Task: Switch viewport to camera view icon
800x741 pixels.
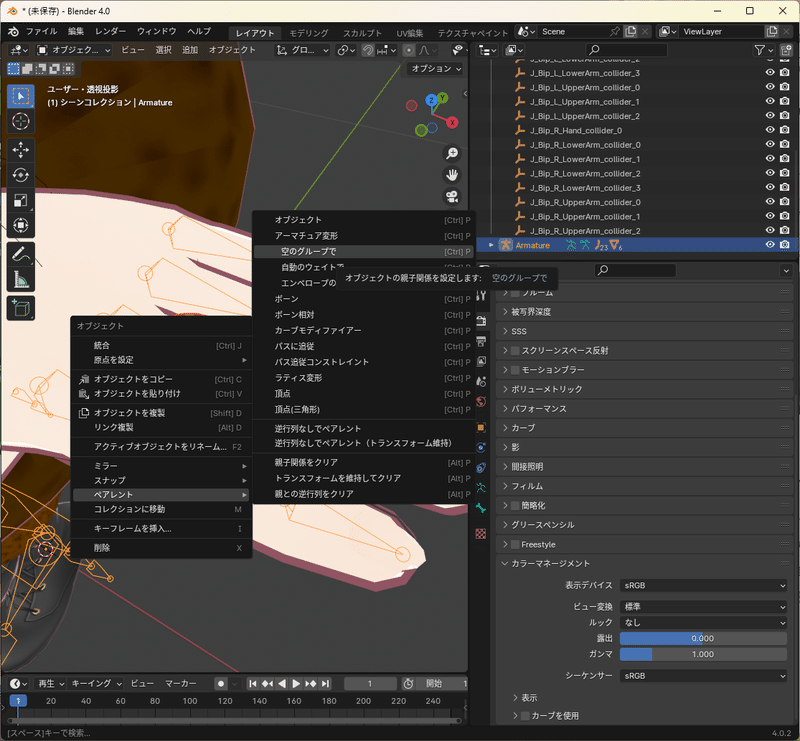Action: pos(452,196)
